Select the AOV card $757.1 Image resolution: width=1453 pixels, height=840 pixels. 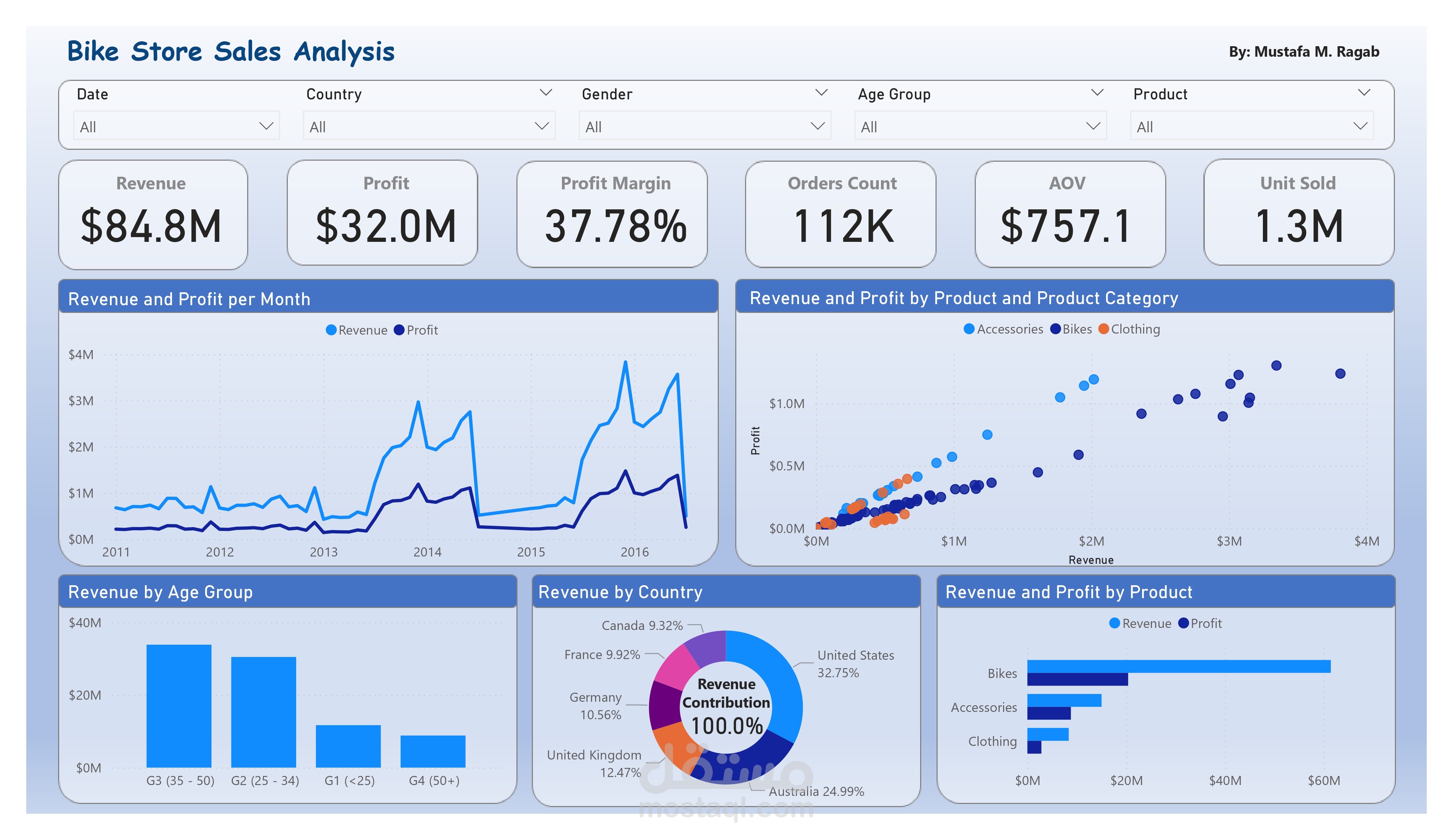click(1070, 214)
